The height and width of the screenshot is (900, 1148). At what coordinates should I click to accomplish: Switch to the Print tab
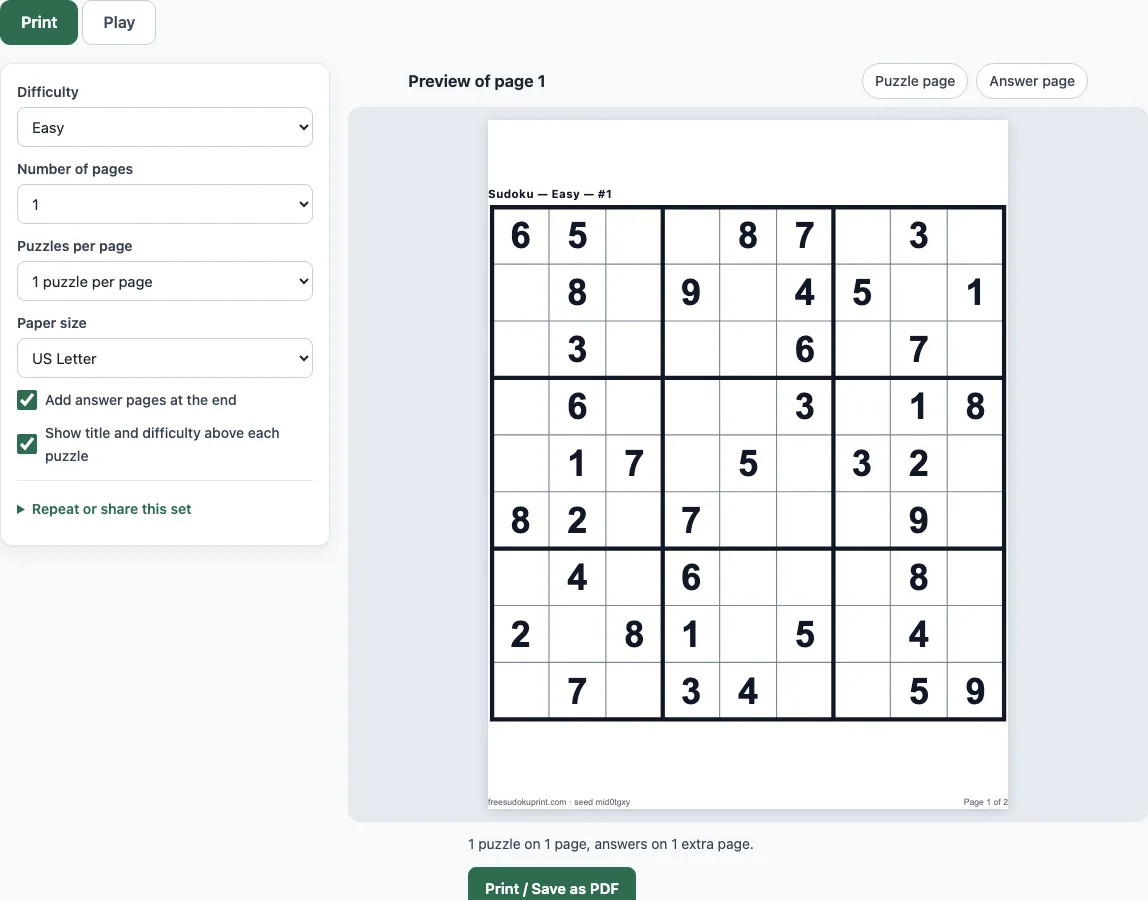tap(39, 22)
